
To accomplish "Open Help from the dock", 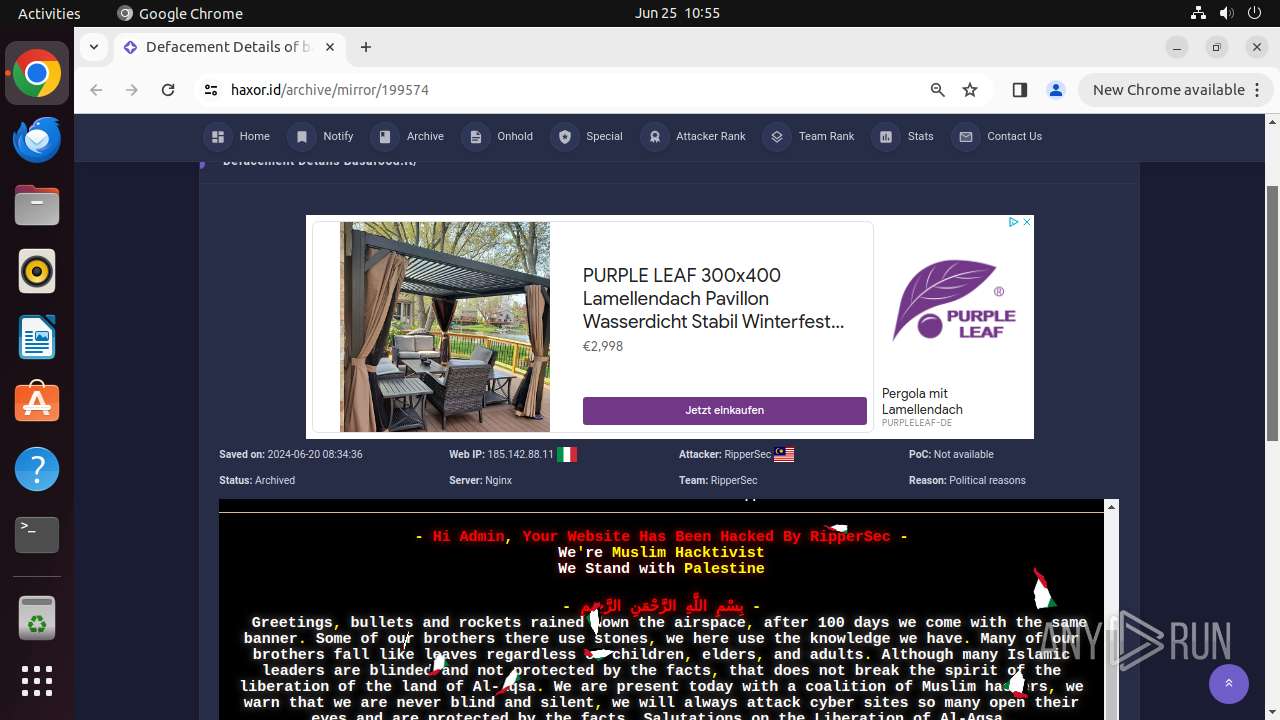I will pyautogui.click(x=37, y=469).
